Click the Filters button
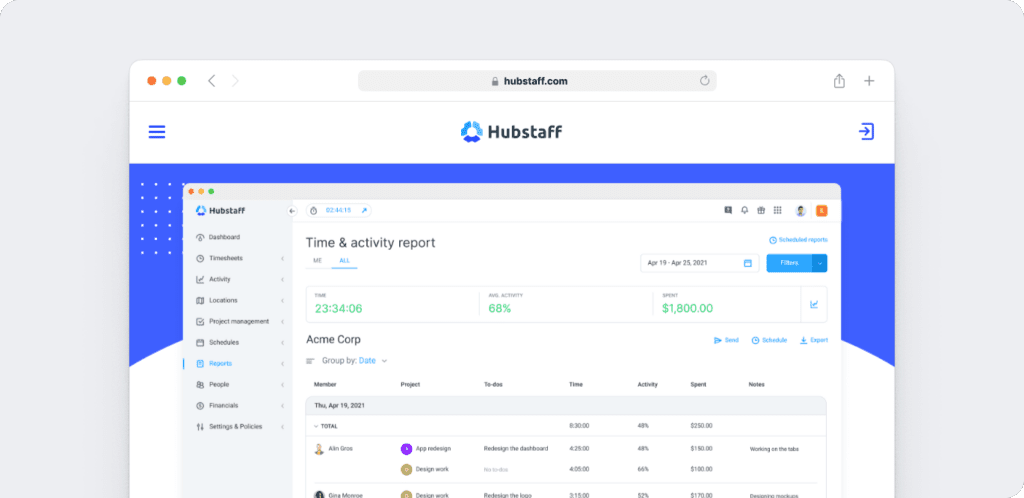 789,263
